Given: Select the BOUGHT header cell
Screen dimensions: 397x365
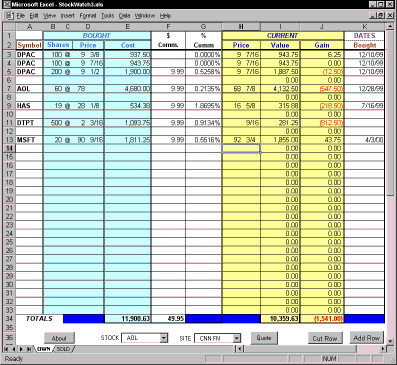Looking at the screenshot, I should [x=97, y=35].
